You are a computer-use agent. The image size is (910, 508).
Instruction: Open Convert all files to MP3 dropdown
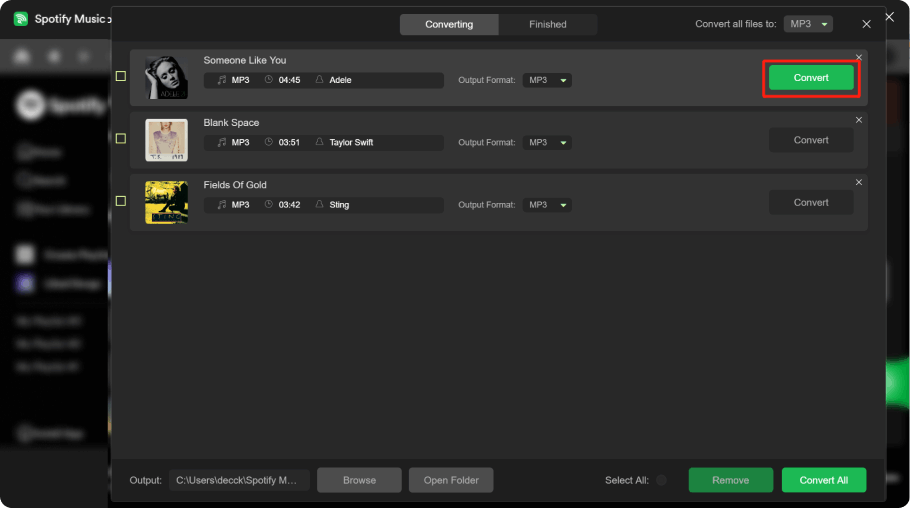[808, 24]
